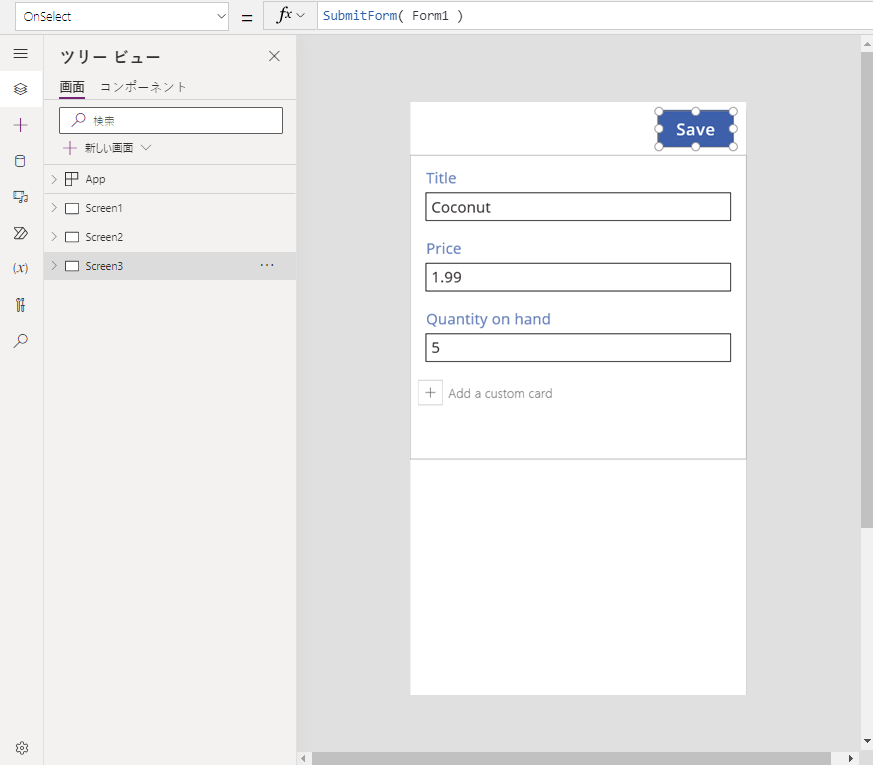
Task: Open the Power Automate flows icon
Action: [21, 233]
